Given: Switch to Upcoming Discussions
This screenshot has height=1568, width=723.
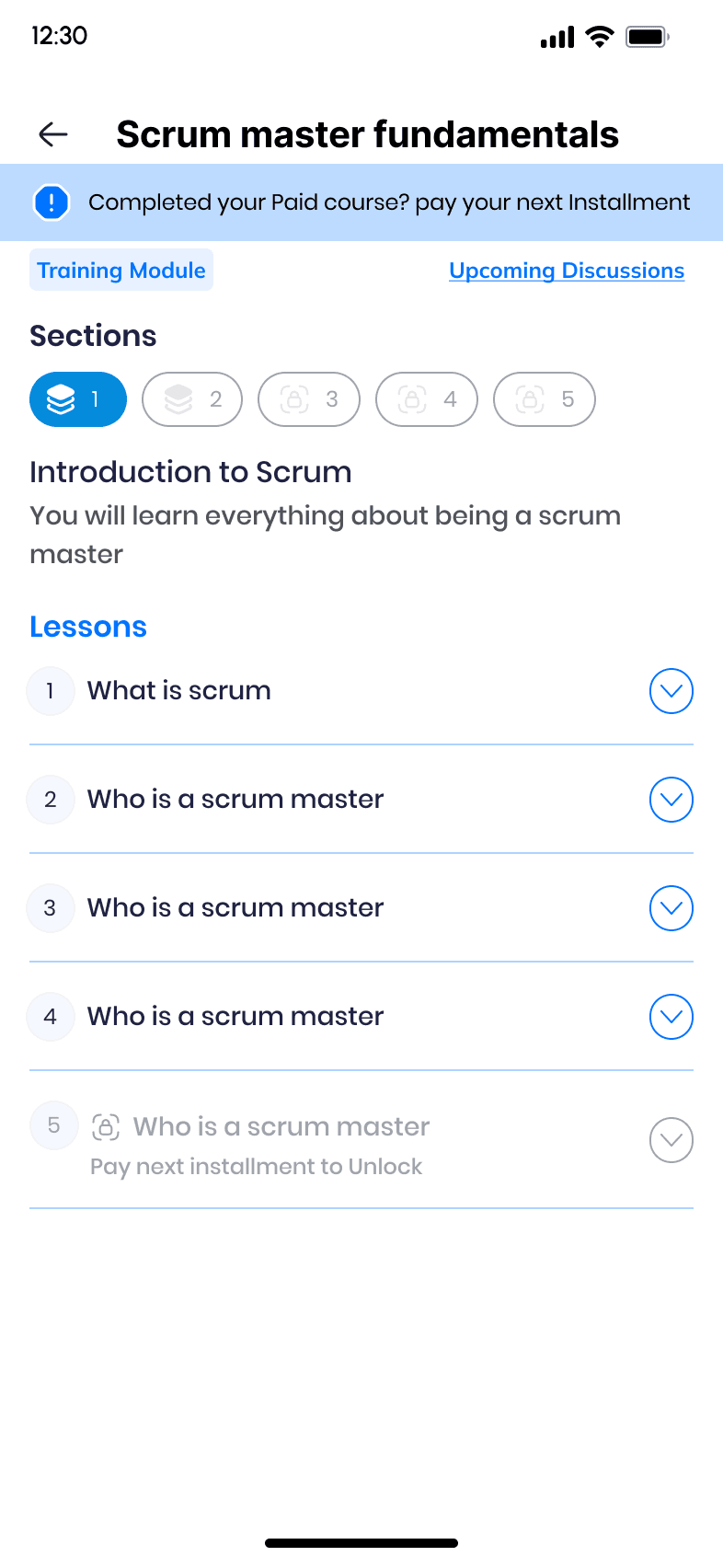Looking at the screenshot, I should pyautogui.click(x=567, y=271).
